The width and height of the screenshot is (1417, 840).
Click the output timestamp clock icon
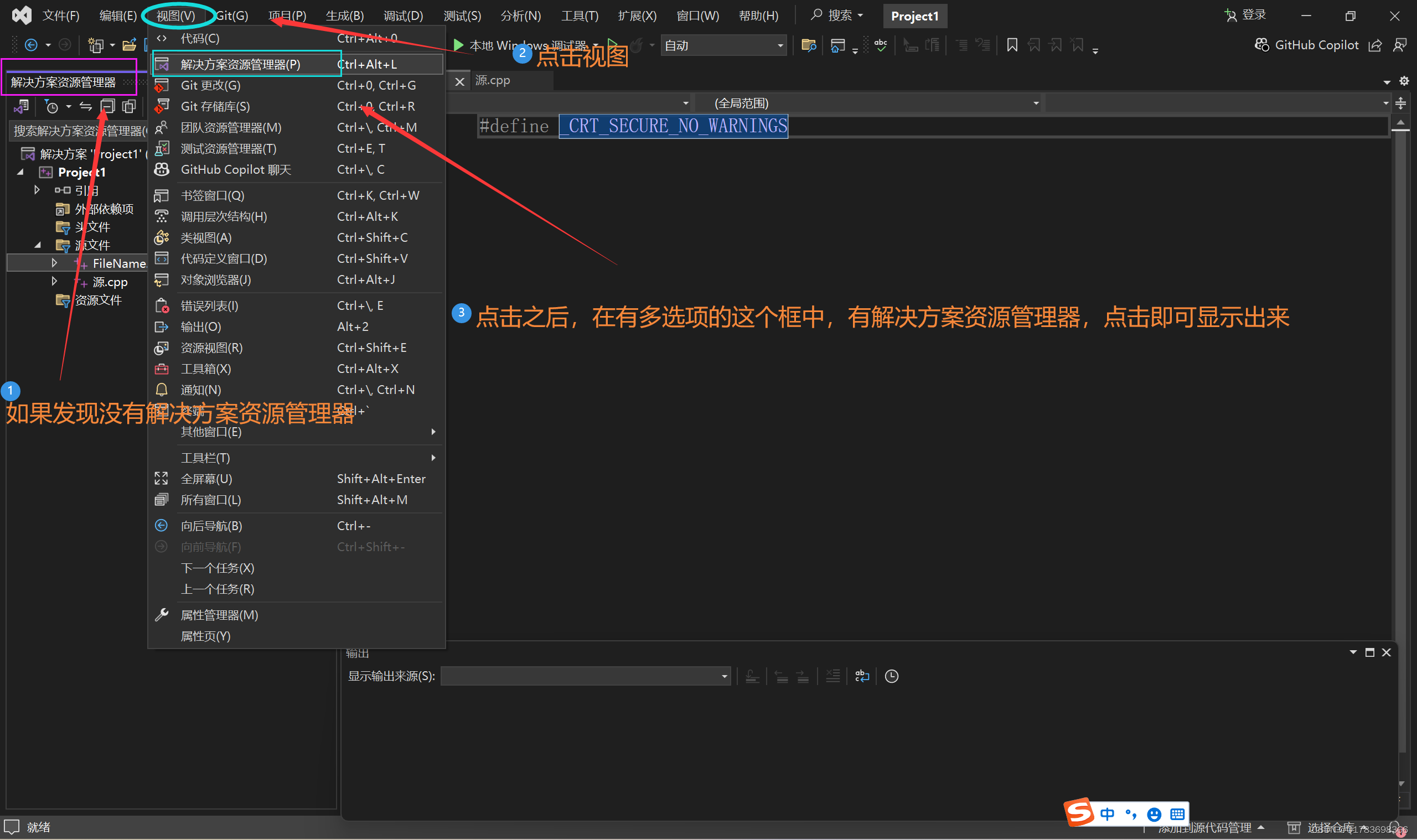pos(892,676)
